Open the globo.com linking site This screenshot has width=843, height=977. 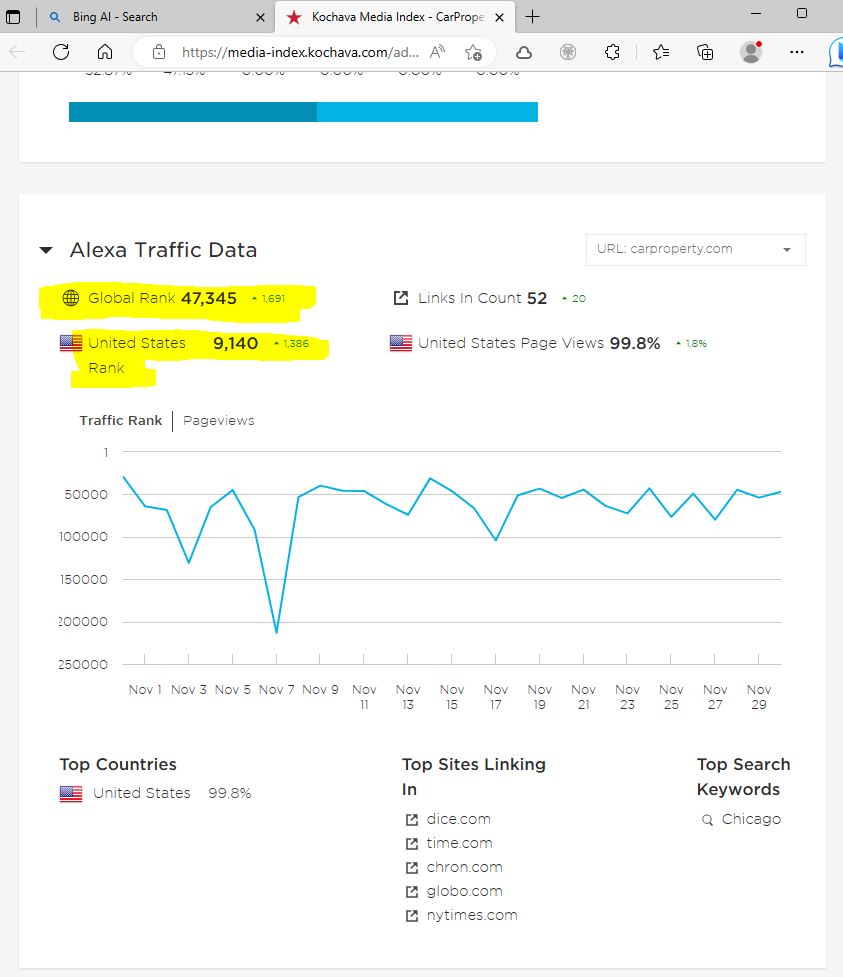[464, 891]
